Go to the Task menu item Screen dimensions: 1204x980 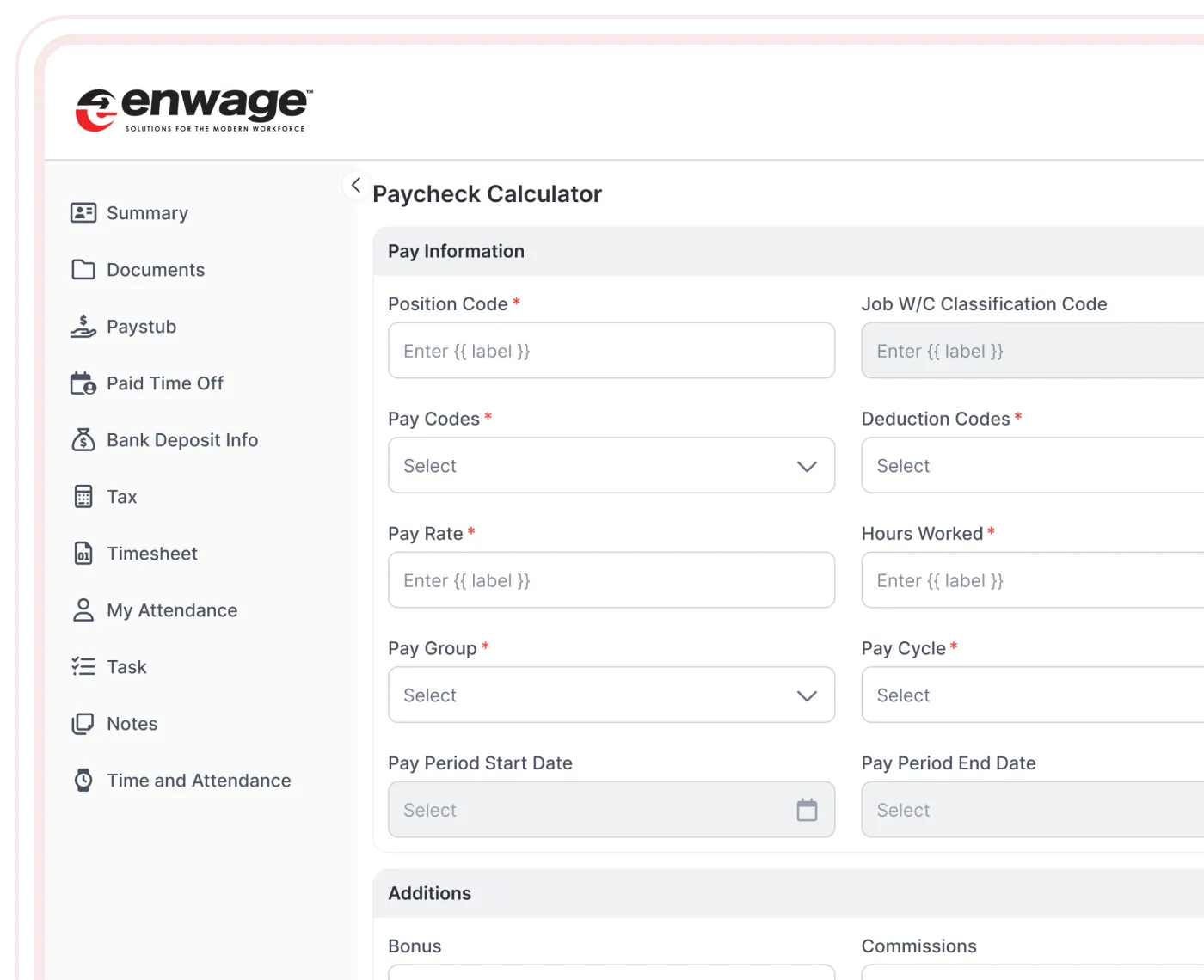tap(126, 667)
